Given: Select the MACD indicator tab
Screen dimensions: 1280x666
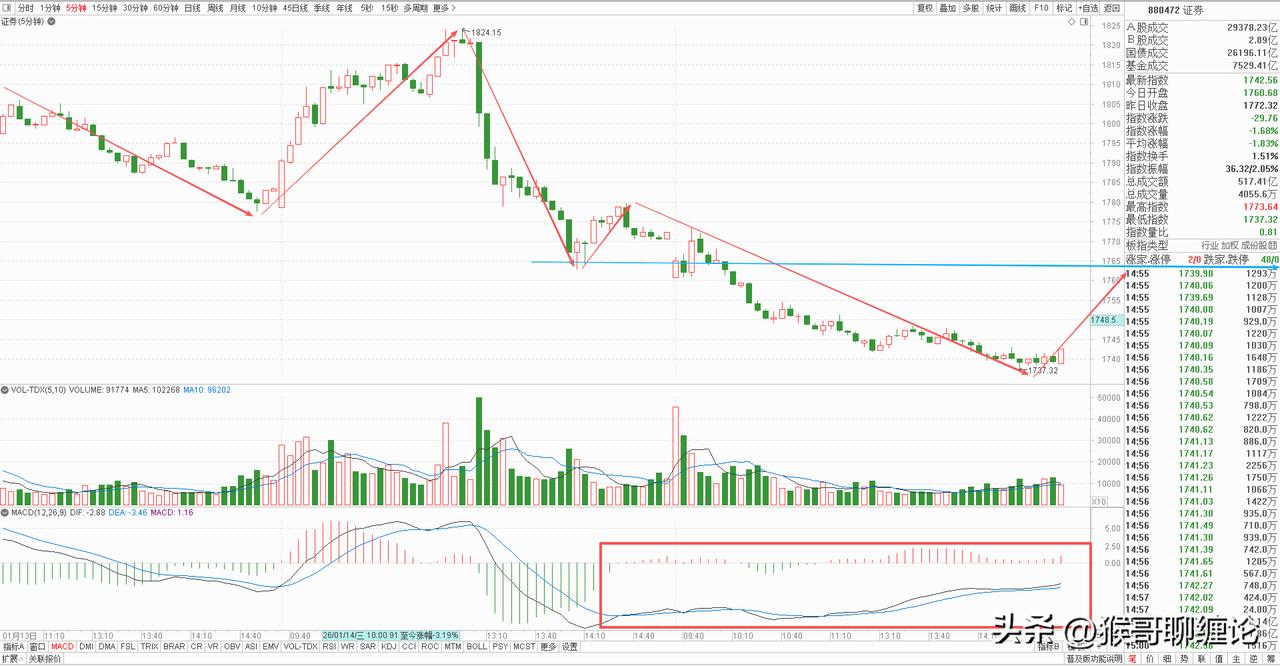Looking at the screenshot, I should click(x=63, y=646).
